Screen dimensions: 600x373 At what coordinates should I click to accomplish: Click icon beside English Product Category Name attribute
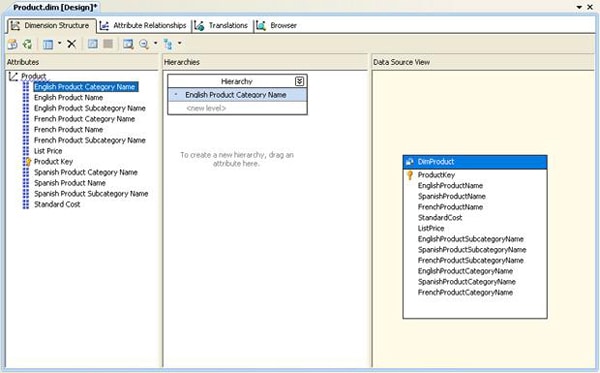pos(26,87)
